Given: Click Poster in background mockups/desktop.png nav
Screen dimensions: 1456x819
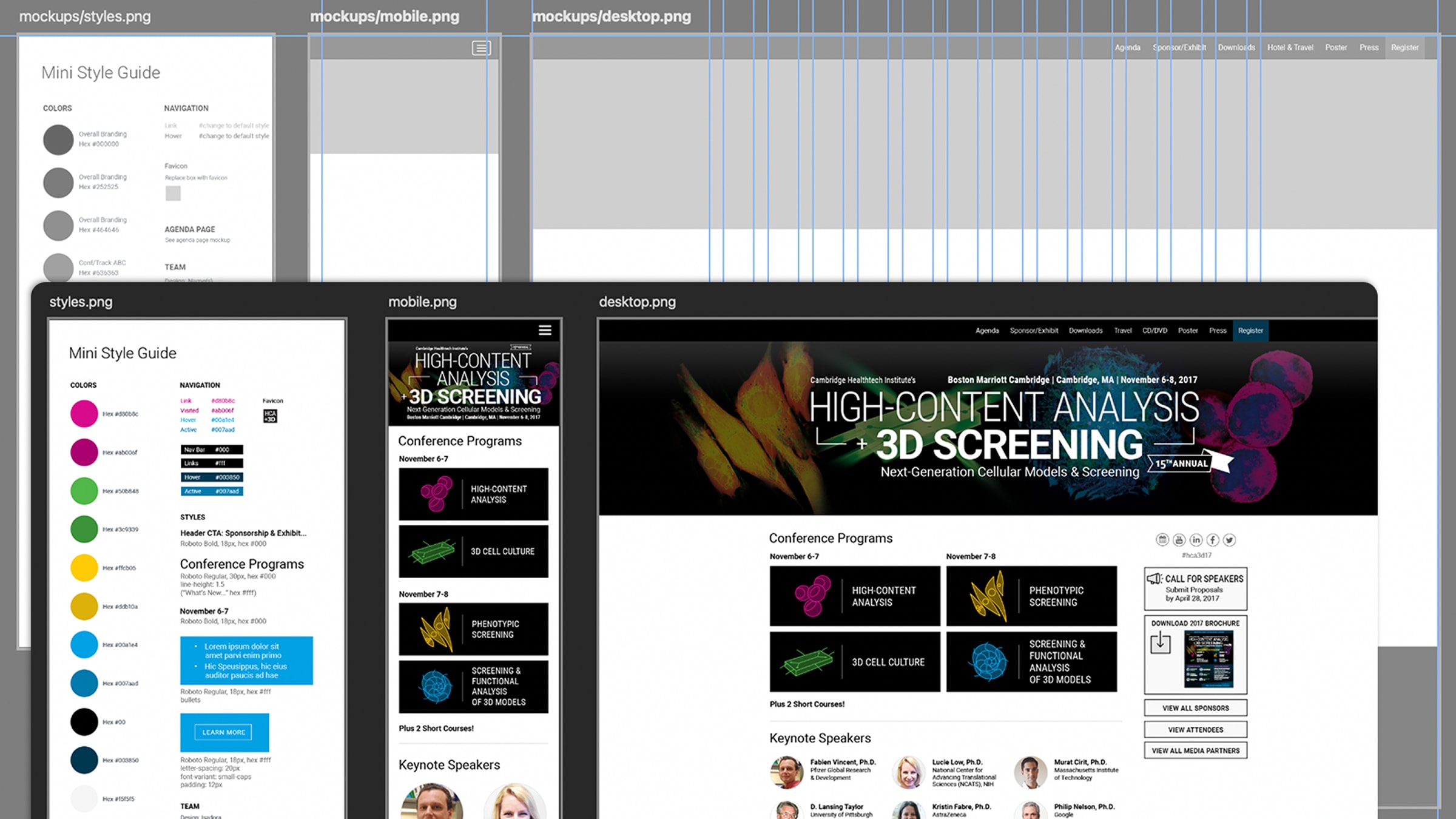Looking at the screenshot, I should click(x=1336, y=47).
